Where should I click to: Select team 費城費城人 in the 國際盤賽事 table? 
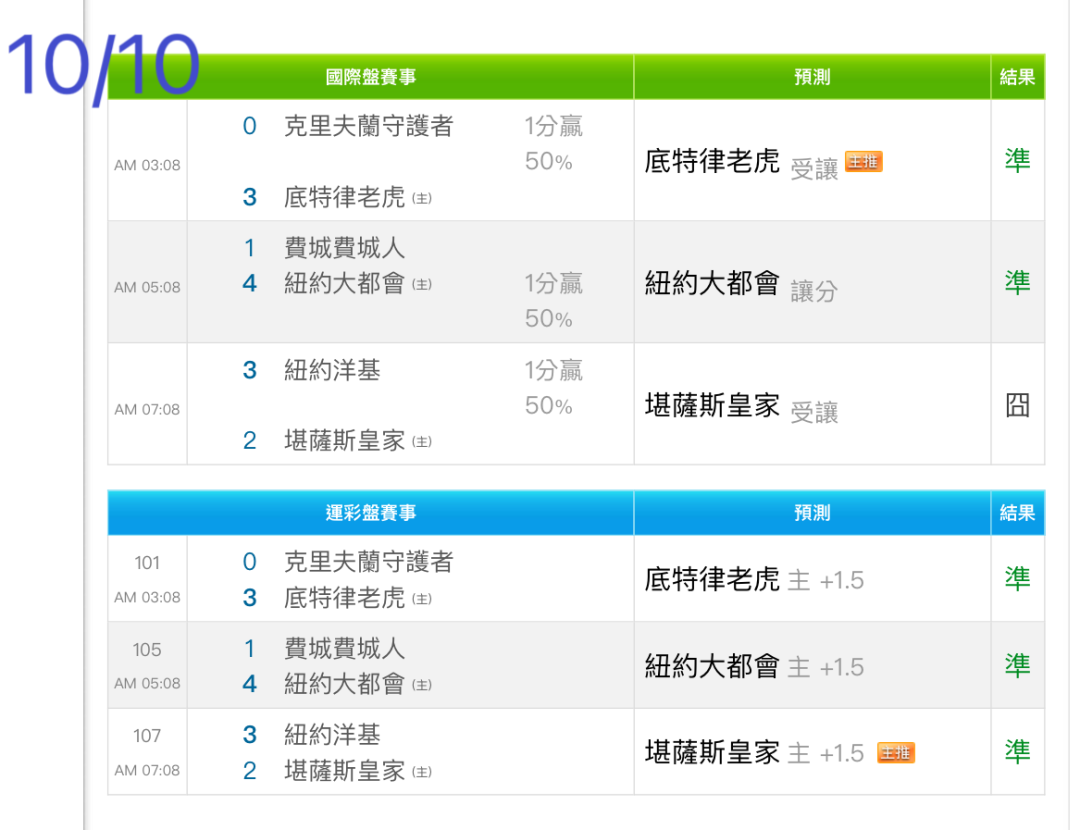[344, 248]
